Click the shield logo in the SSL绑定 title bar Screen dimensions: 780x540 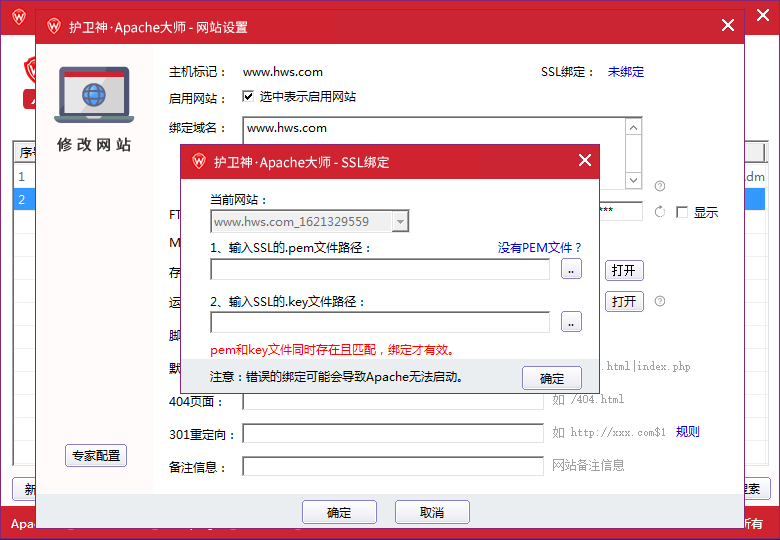pos(198,161)
